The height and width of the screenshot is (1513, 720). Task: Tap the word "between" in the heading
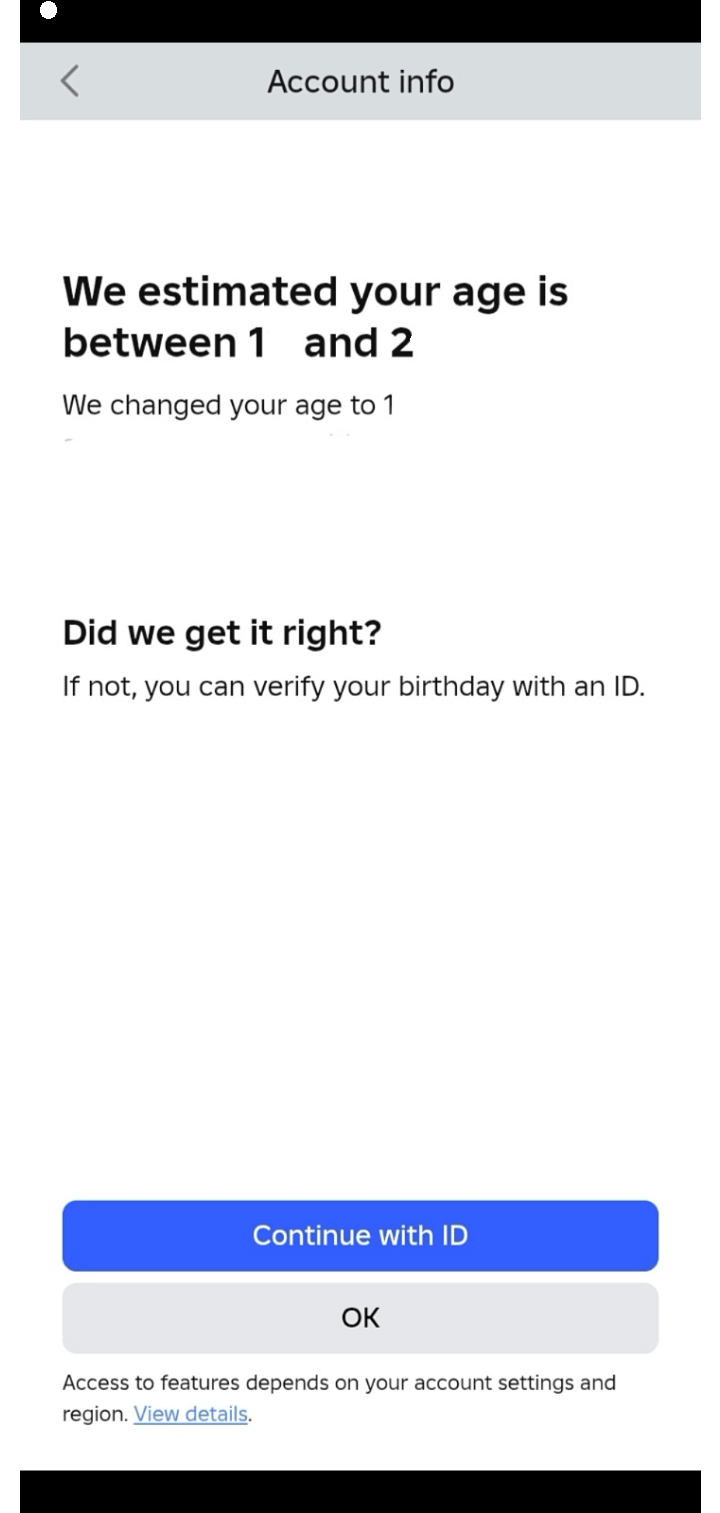tap(150, 343)
